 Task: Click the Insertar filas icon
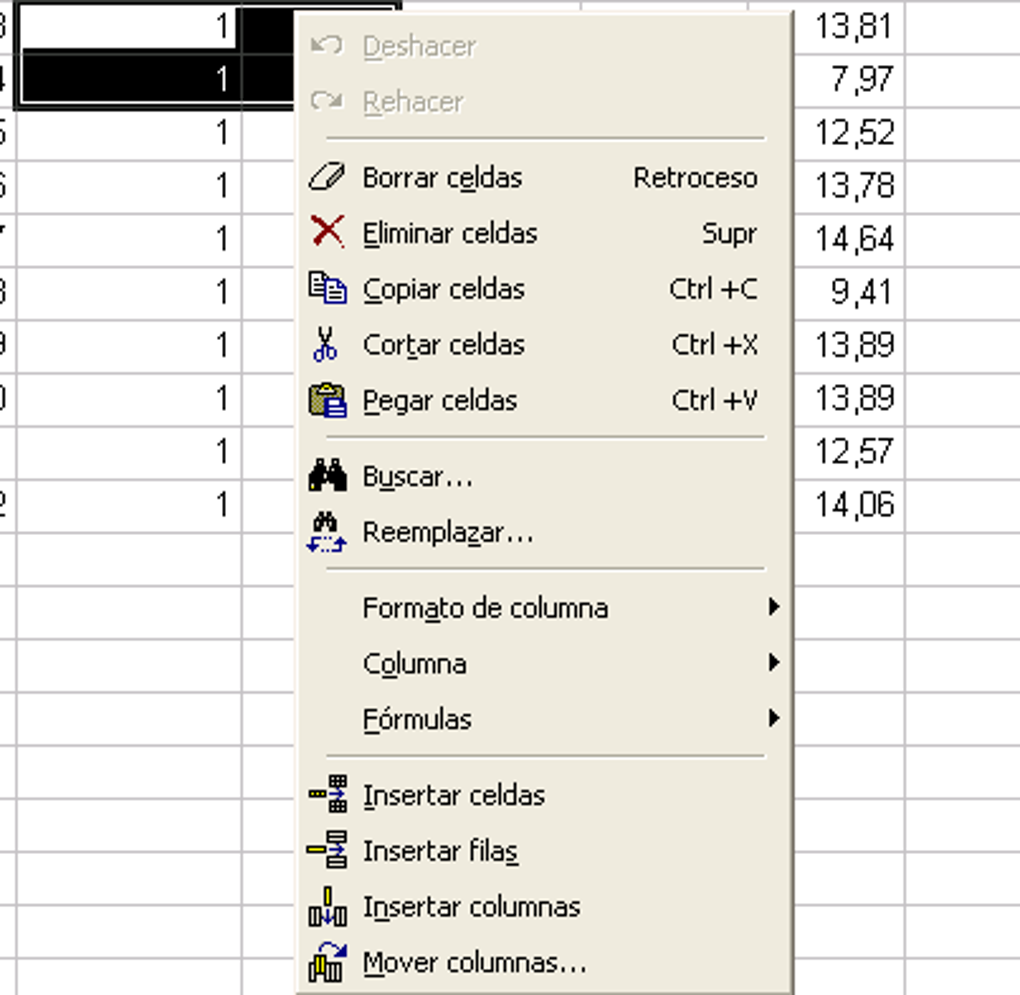(x=327, y=851)
